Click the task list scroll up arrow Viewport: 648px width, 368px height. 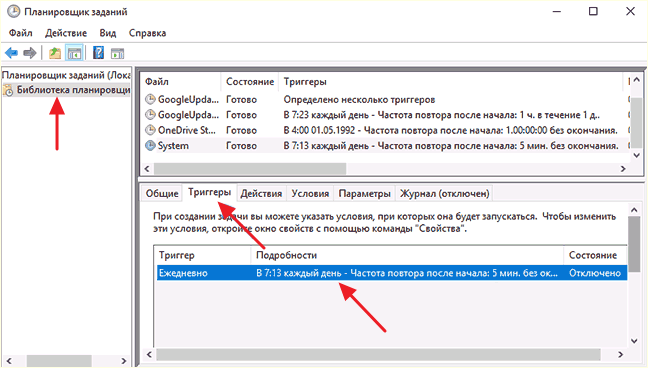click(x=637, y=80)
